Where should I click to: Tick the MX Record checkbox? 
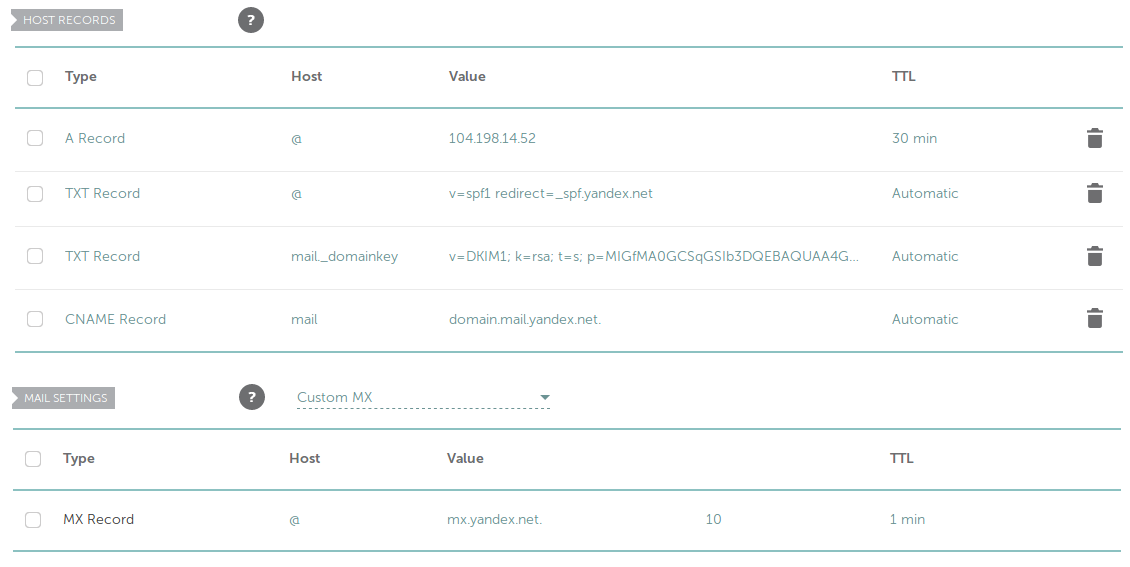click(x=33, y=519)
